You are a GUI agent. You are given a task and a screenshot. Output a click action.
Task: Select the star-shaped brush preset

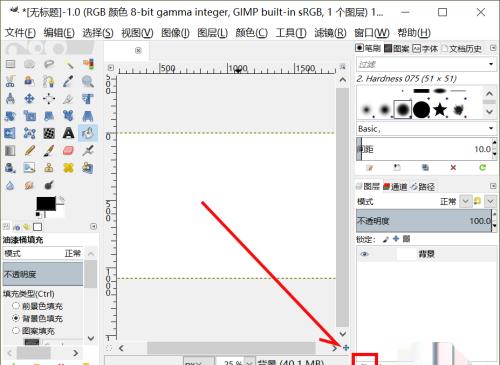coord(440,109)
